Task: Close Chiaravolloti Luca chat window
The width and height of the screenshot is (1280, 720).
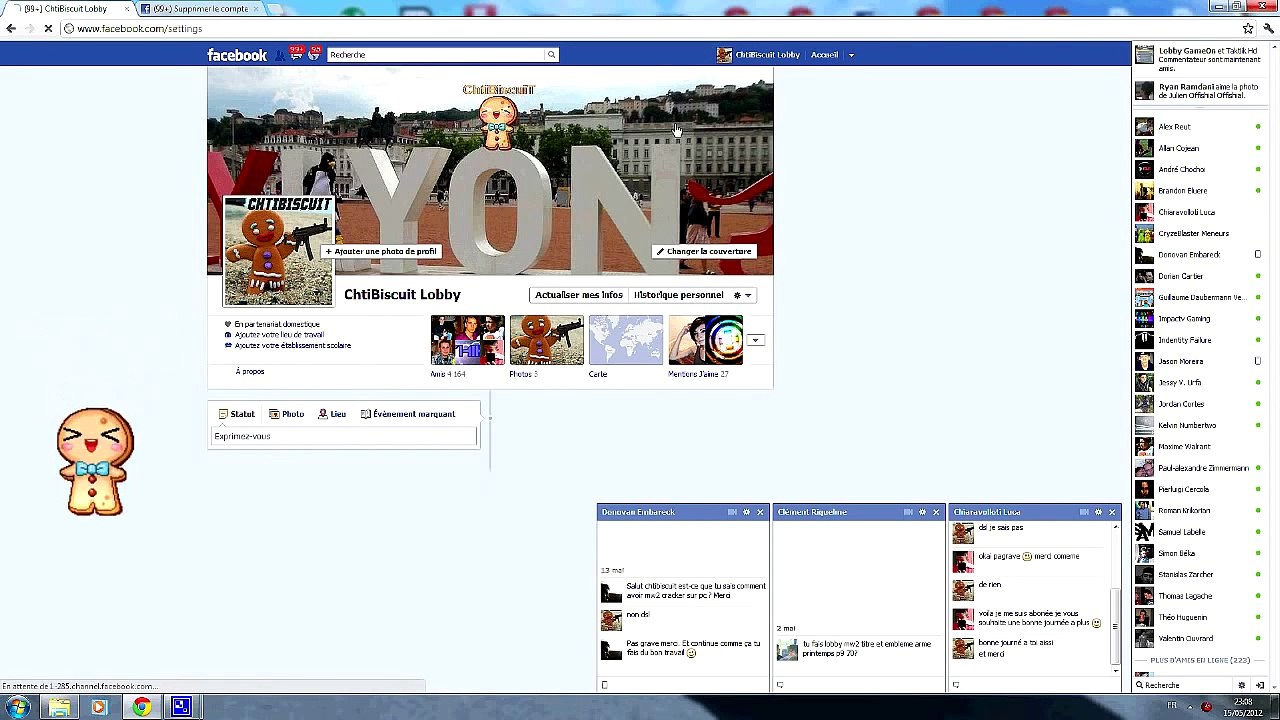Action: (x=1112, y=512)
